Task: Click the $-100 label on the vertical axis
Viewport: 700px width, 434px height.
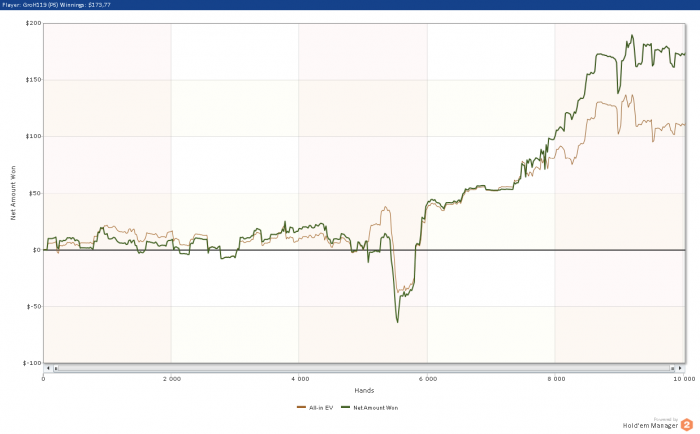Action: (32, 363)
